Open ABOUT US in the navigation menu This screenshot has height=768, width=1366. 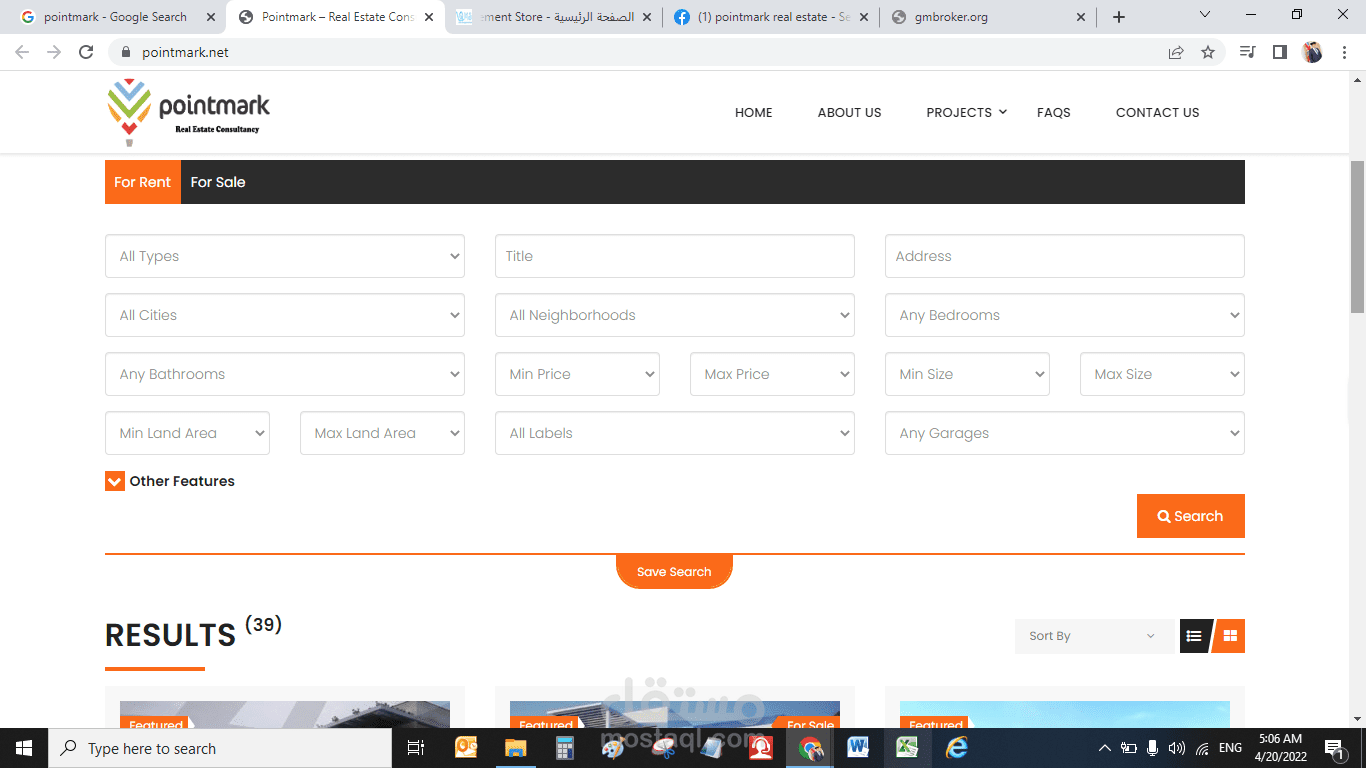click(850, 112)
